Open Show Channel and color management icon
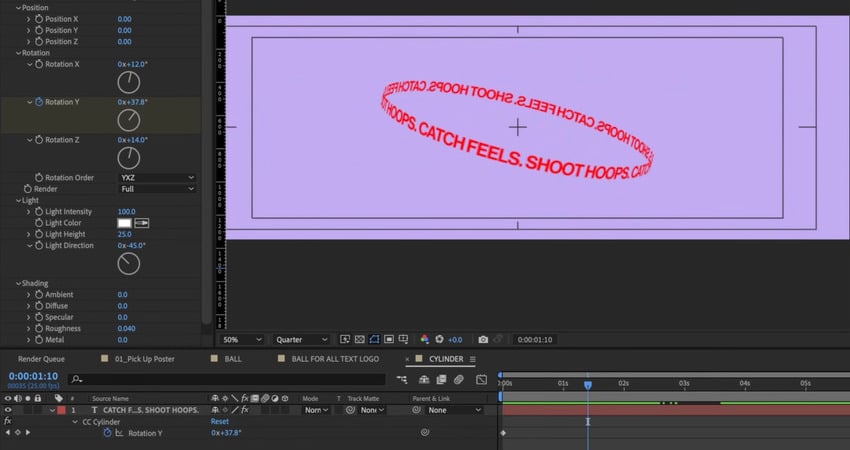The width and height of the screenshot is (850, 450). 424,339
